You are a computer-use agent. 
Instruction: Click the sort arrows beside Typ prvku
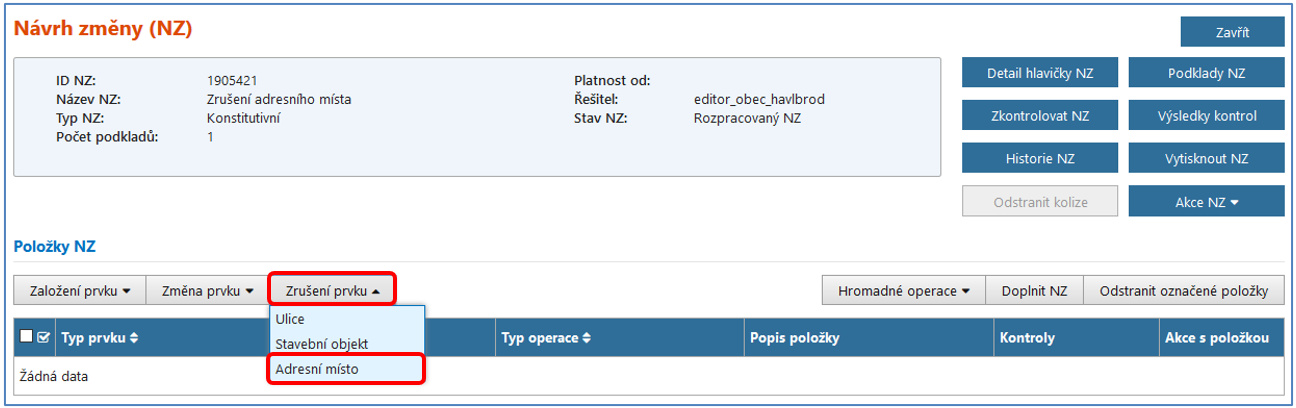click(134, 338)
